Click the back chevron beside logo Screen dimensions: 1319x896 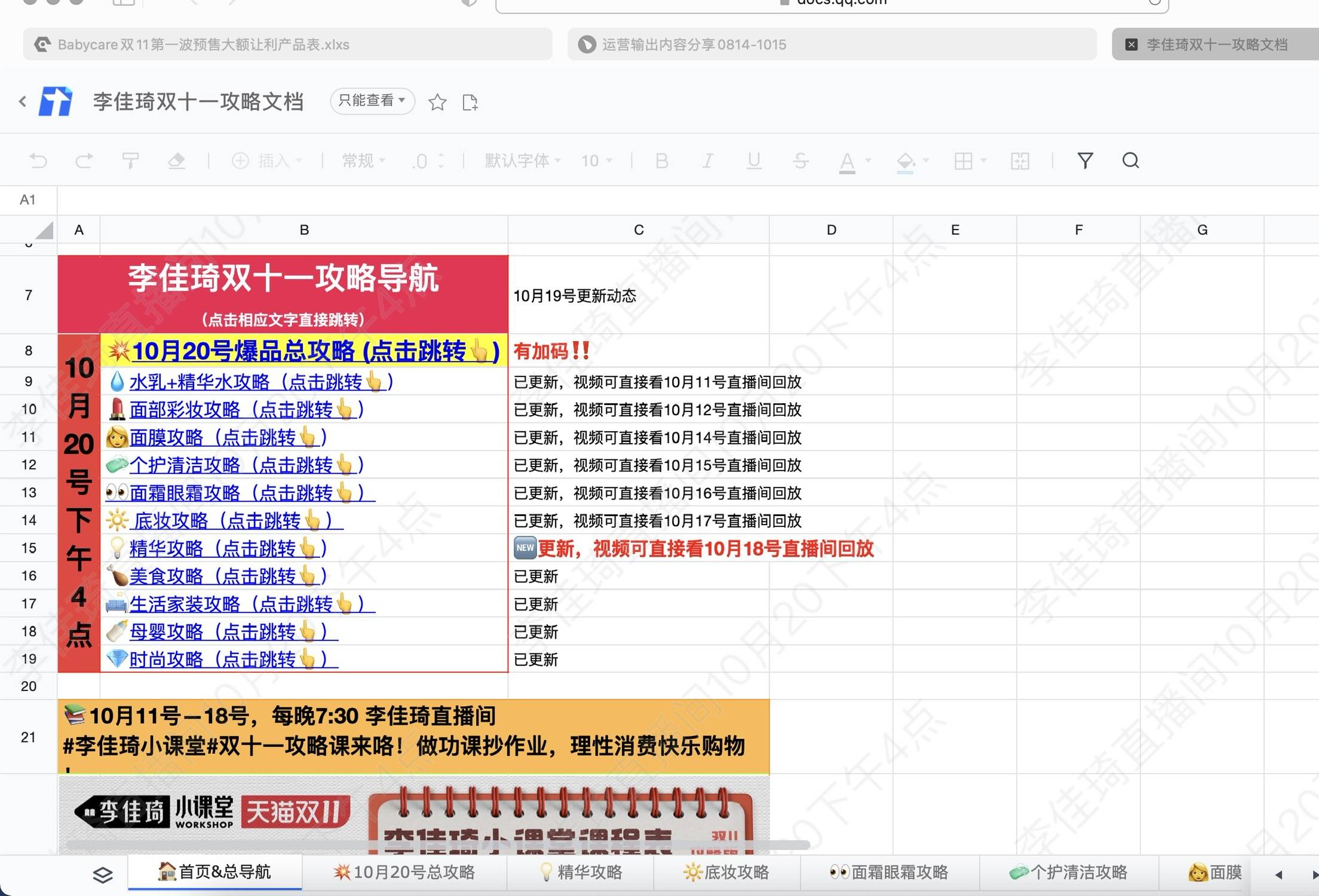pos(23,102)
